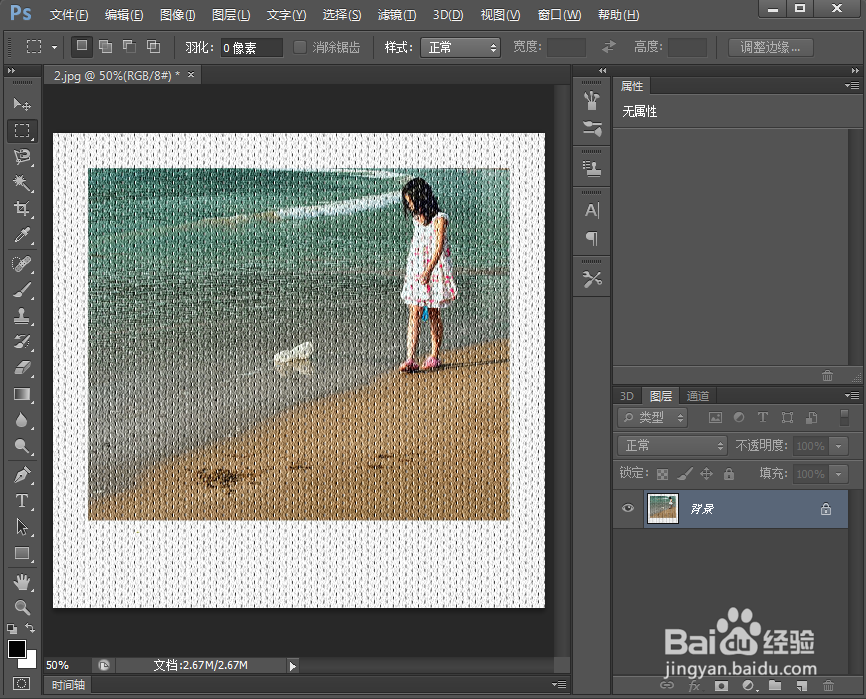The height and width of the screenshot is (699, 866).
Task: Select the Zoom tool
Action: coord(22,607)
